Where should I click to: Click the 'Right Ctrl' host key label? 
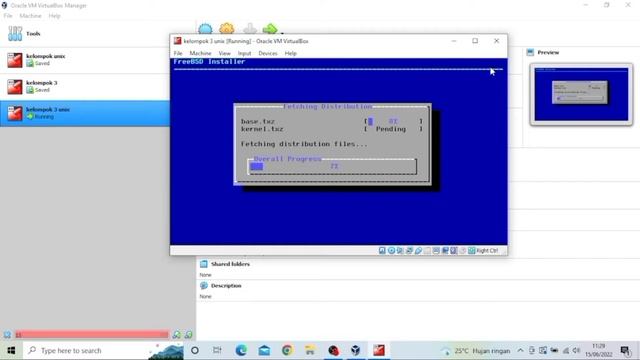pos(487,251)
